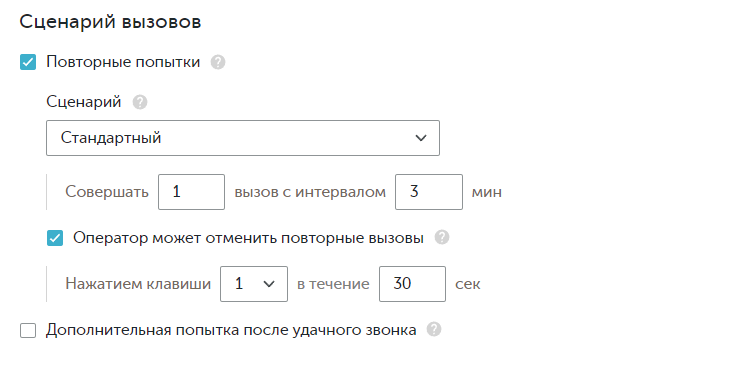738x369 pixels.
Task: Click the question mark next to Сценарий label
Action: pos(140,102)
